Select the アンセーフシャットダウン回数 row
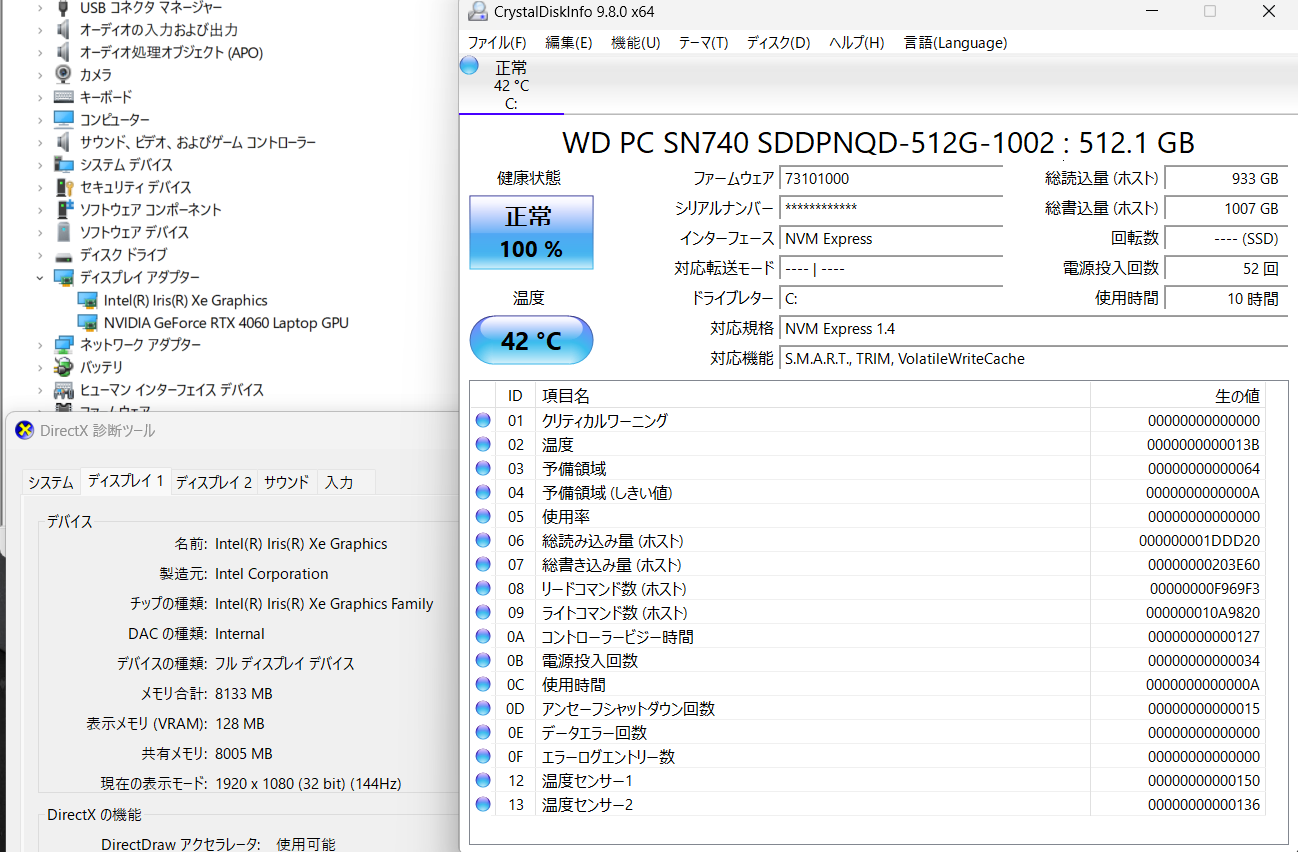 (868, 709)
